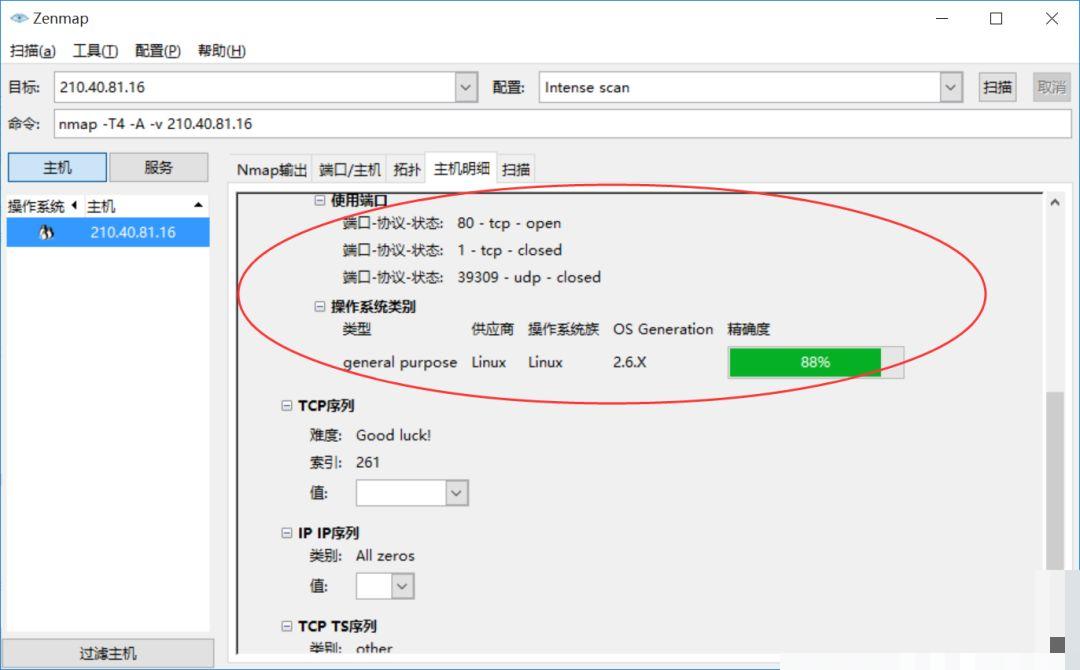The height and width of the screenshot is (670, 1080).
Task: Click port entry 80 - tcp - open
Action: 509,223
